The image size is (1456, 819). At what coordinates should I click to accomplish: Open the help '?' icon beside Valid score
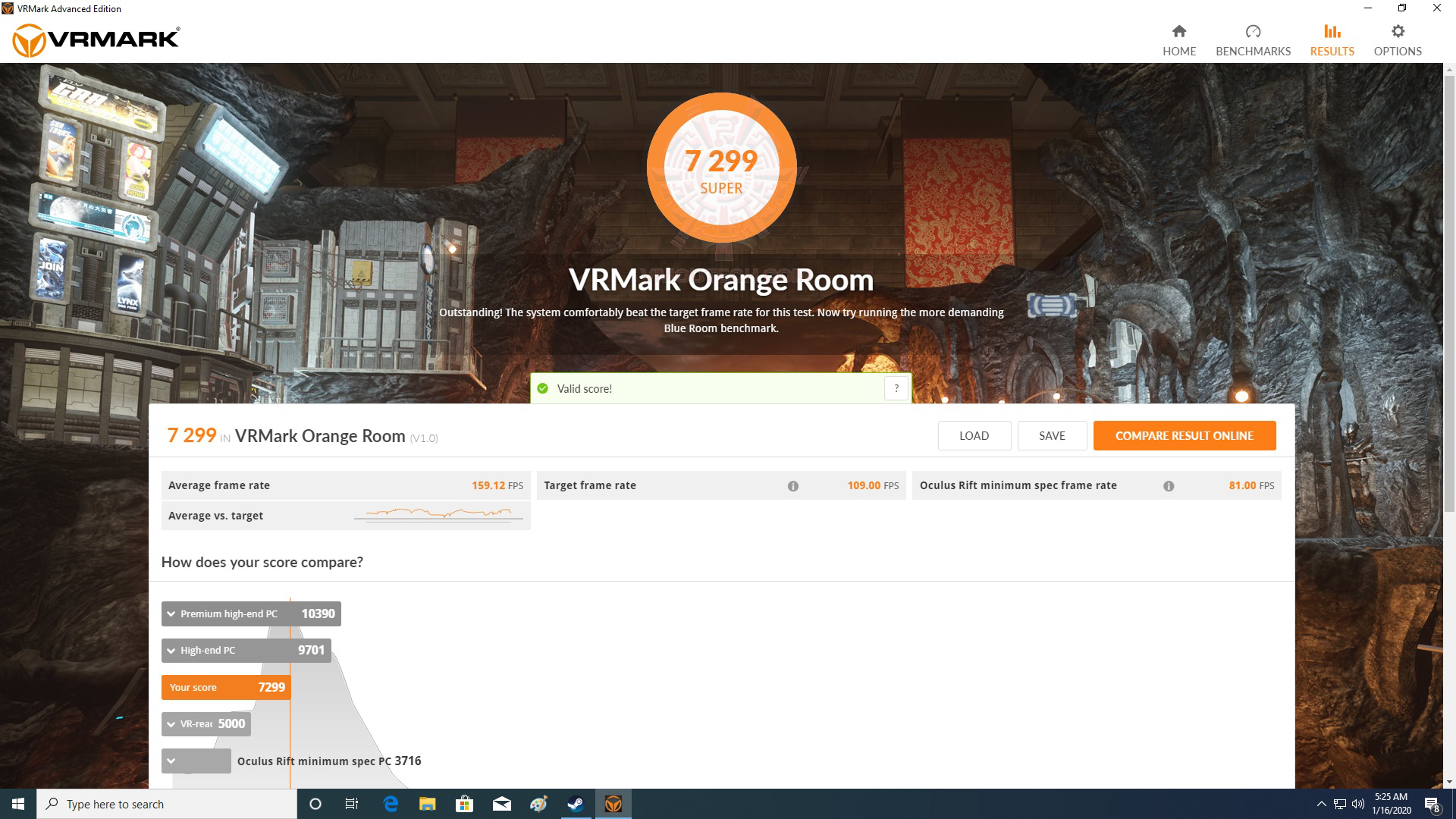pyautogui.click(x=896, y=388)
